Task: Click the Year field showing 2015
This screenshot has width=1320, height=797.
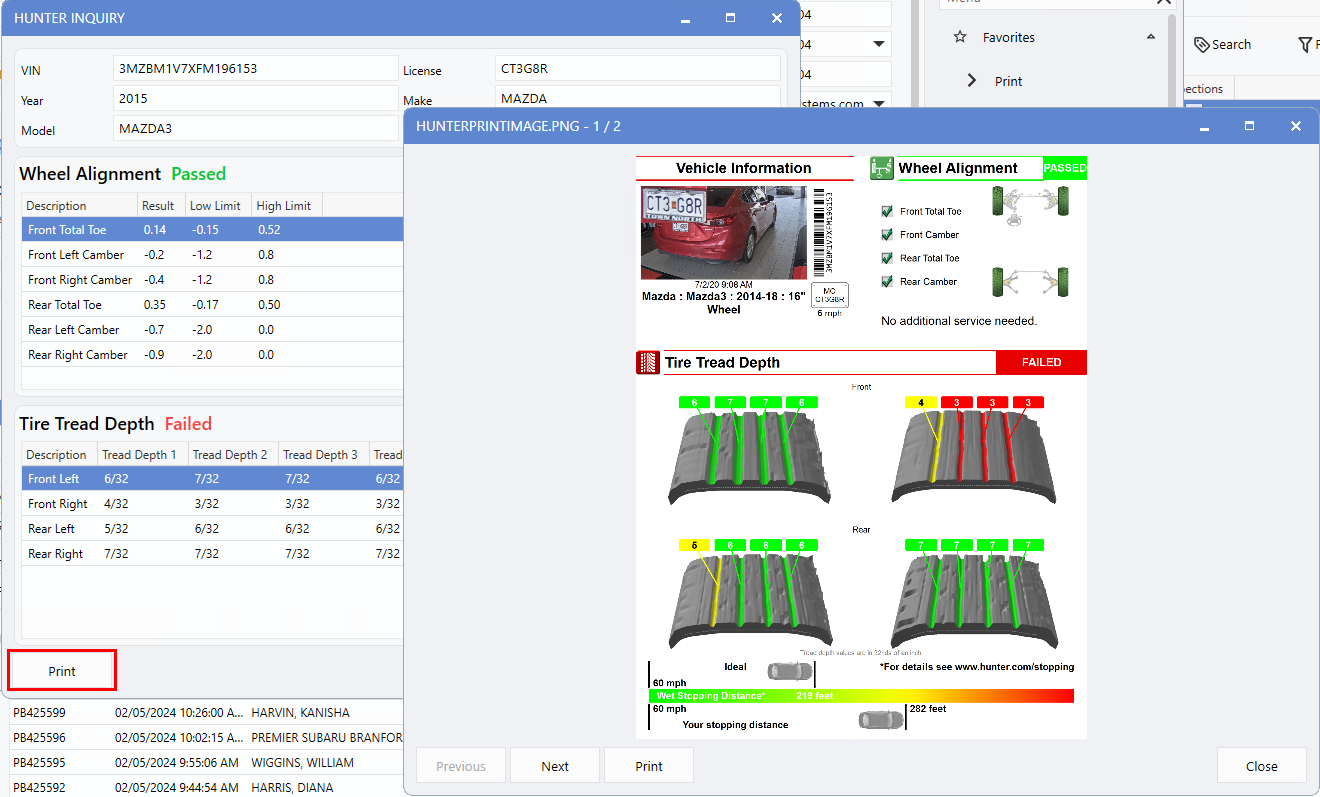Action: [256, 99]
